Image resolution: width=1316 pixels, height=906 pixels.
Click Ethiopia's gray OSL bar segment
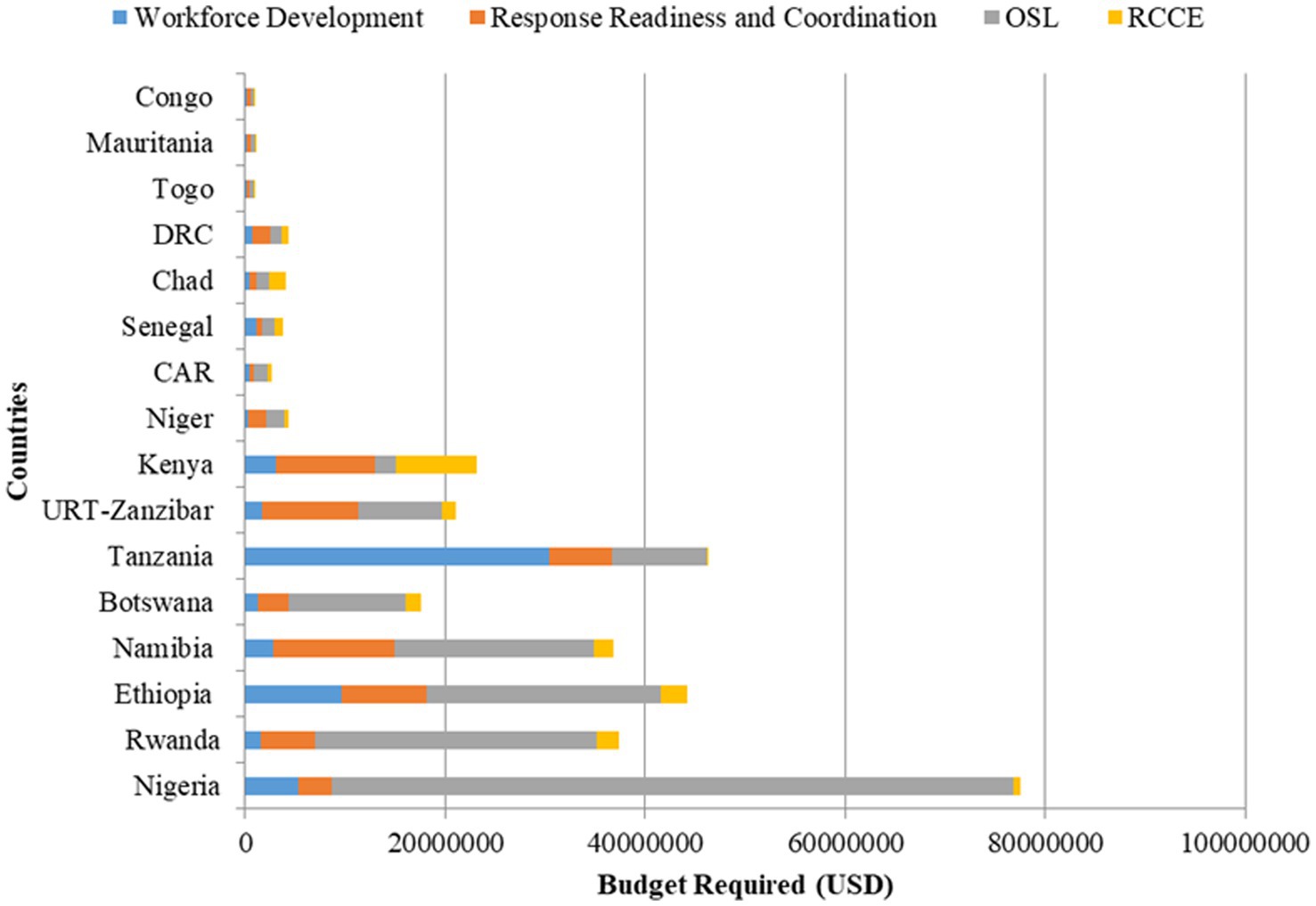pos(544,694)
